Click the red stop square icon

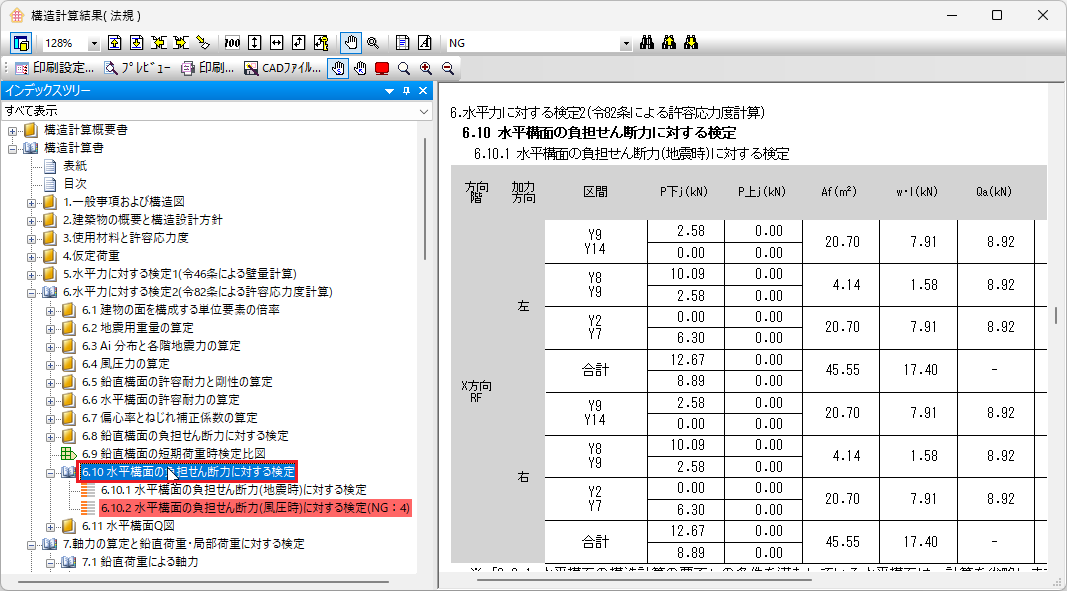[382, 69]
